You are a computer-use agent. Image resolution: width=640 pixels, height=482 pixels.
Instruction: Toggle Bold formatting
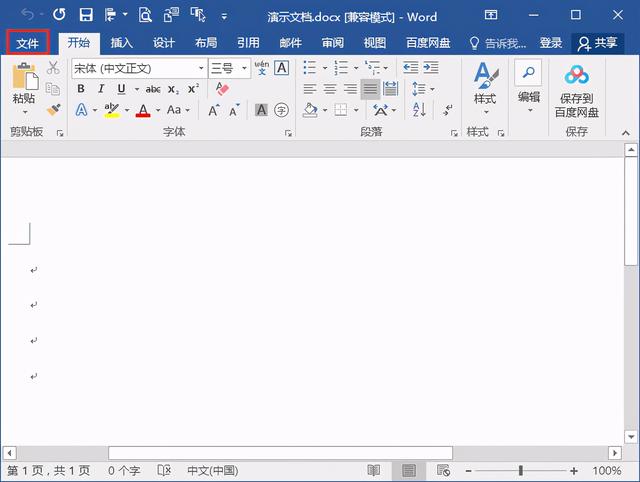pos(81,89)
